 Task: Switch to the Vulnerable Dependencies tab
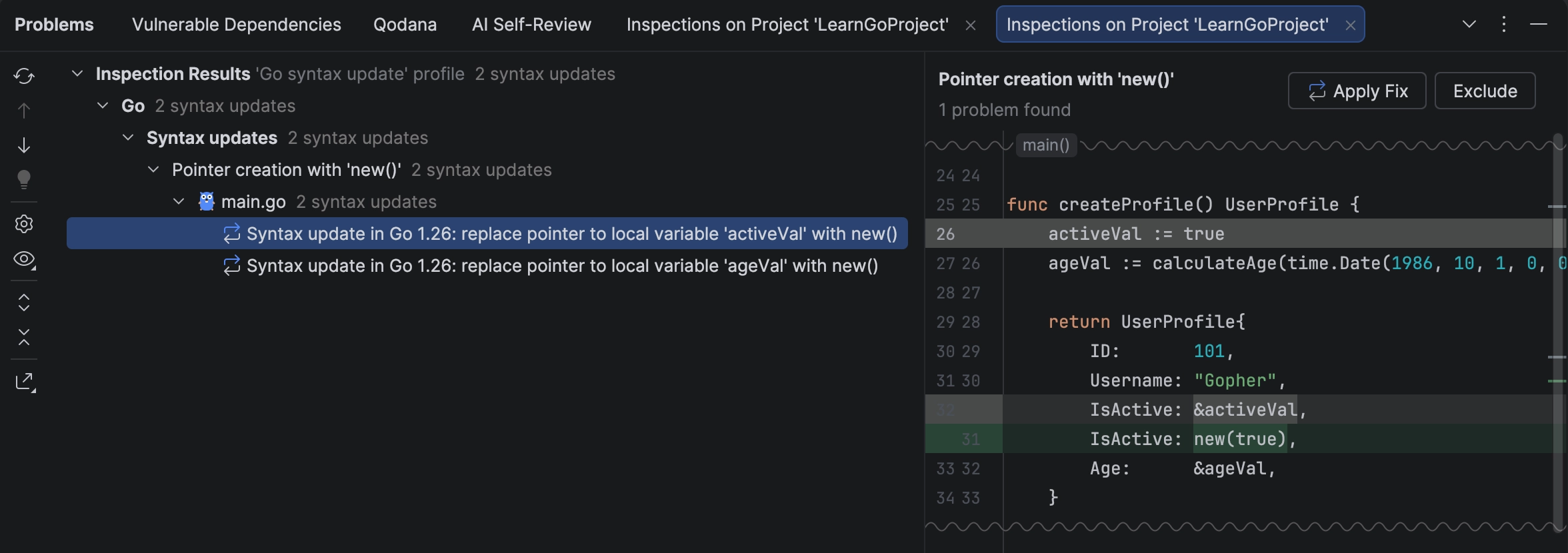236,25
